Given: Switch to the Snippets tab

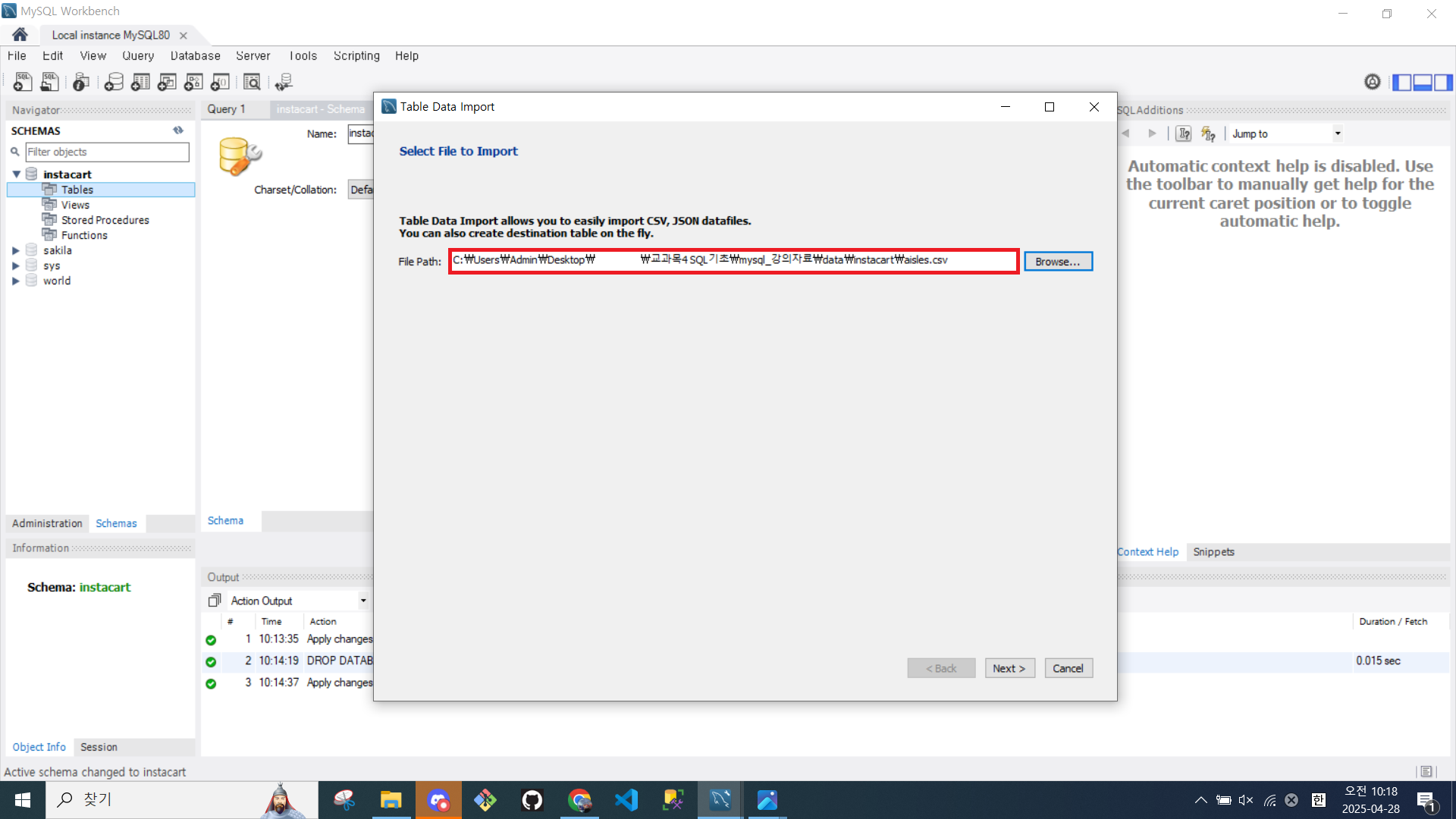Looking at the screenshot, I should coord(1213,552).
